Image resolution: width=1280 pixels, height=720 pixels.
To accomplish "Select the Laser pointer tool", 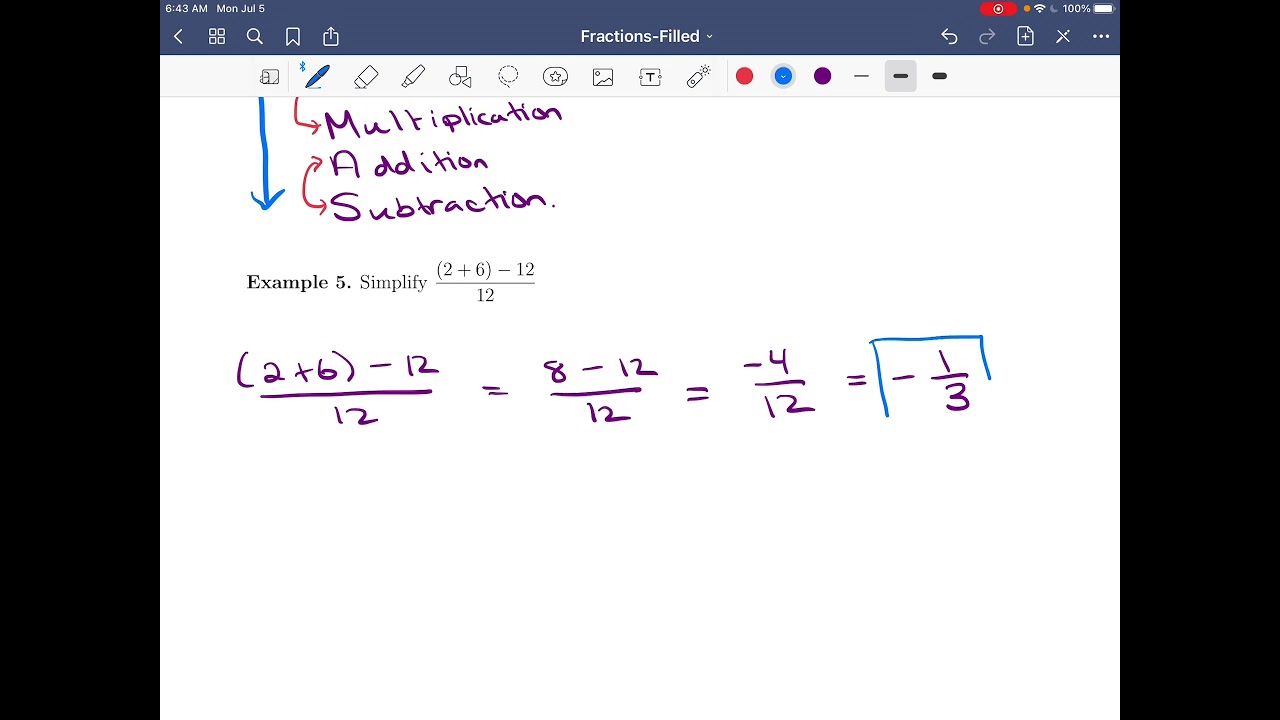I will point(698,77).
